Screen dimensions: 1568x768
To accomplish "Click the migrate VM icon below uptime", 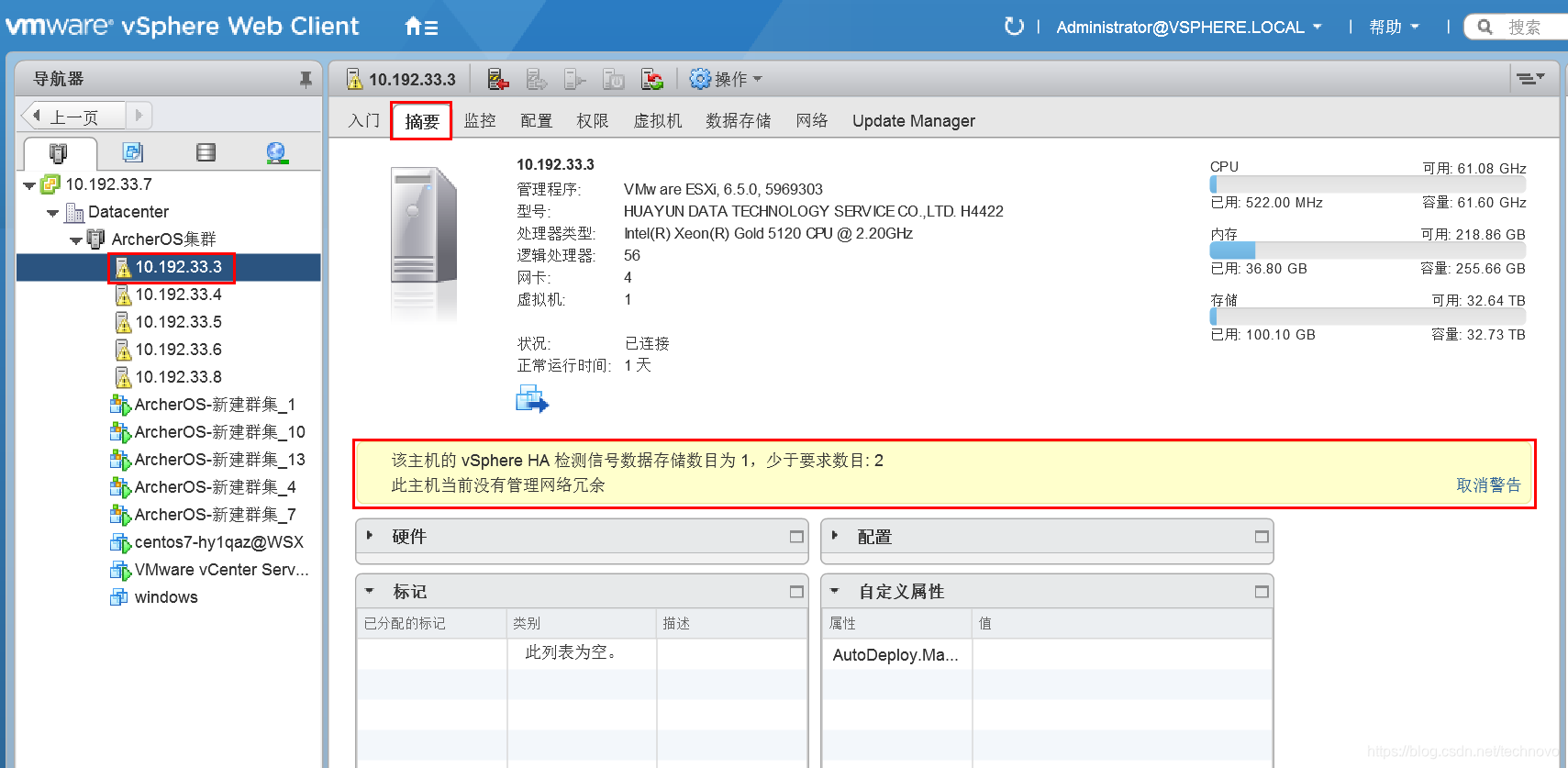I will point(532,399).
